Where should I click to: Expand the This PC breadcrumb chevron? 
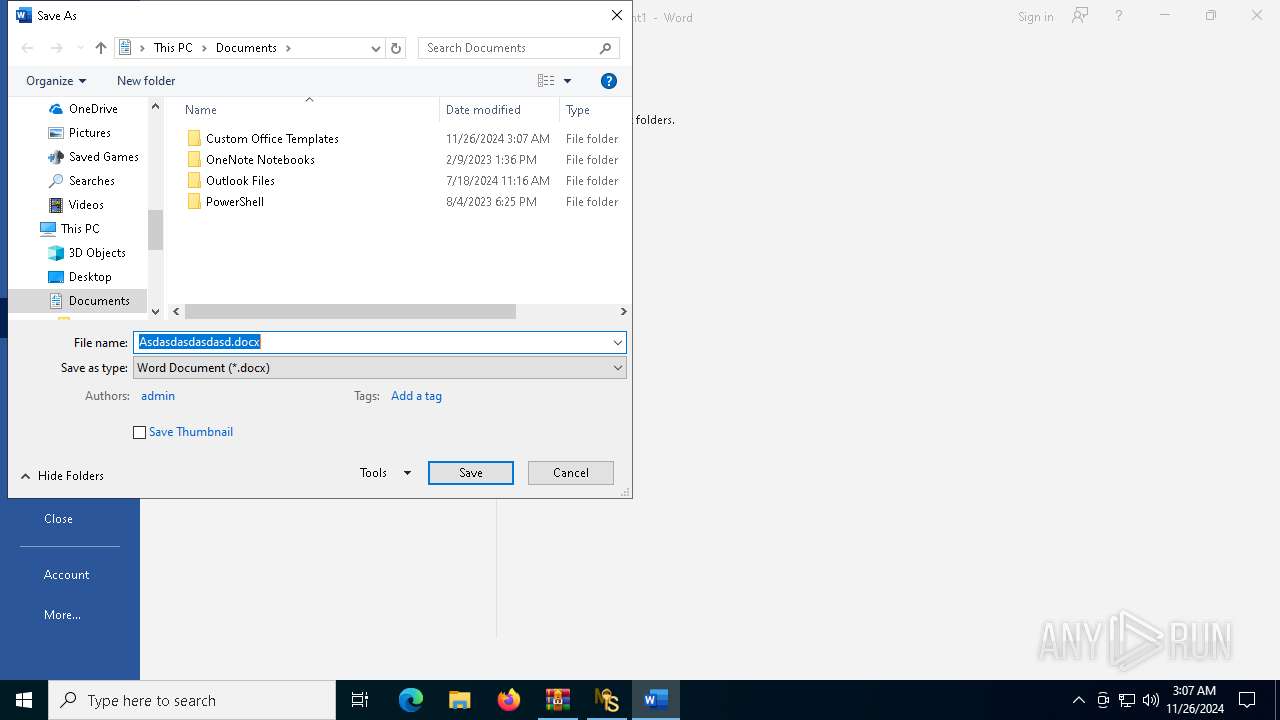204,48
